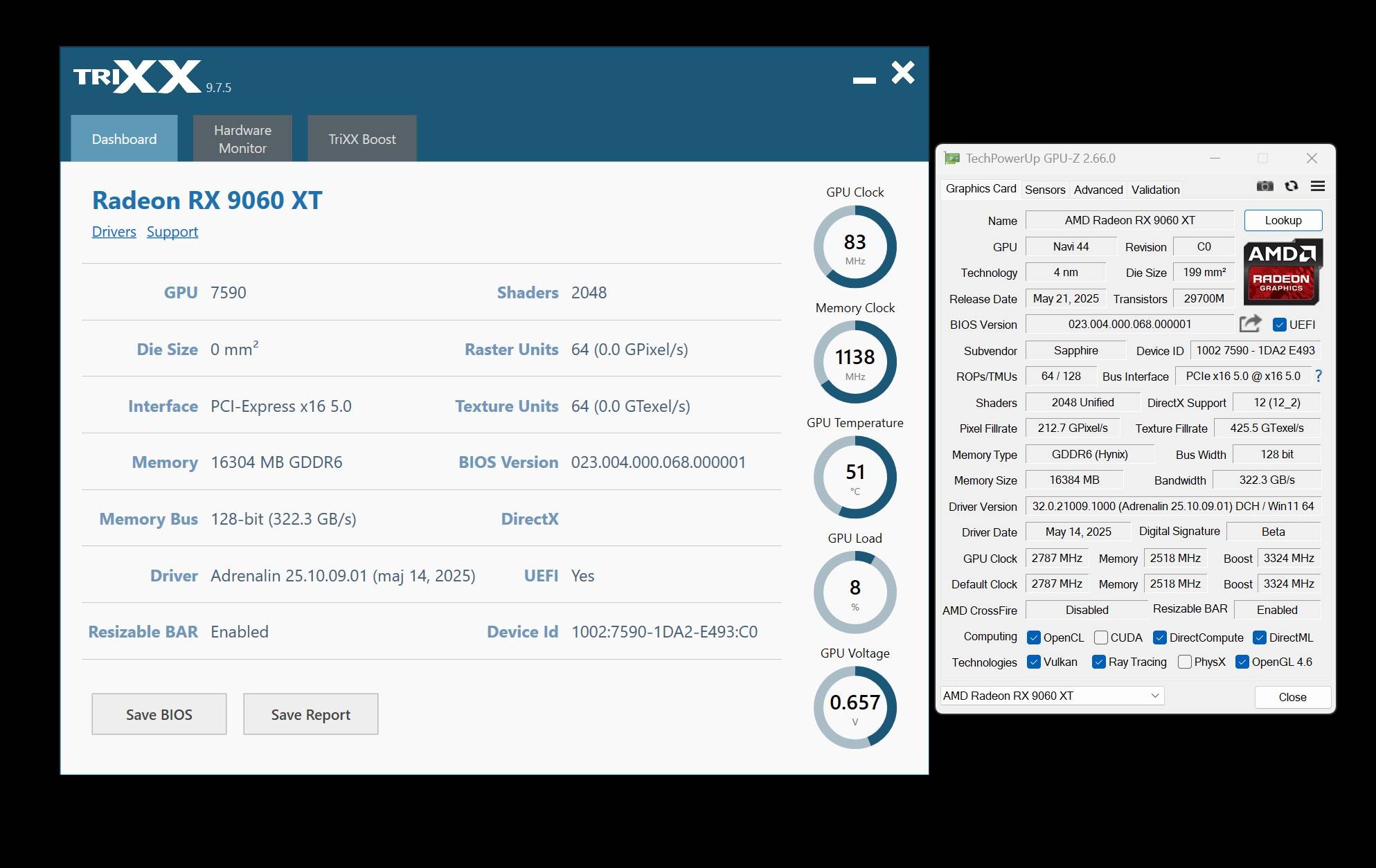Click the Subvendor Sapphire field
The width and height of the screenshot is (1376, 868).
click(x=1075, y=350)
